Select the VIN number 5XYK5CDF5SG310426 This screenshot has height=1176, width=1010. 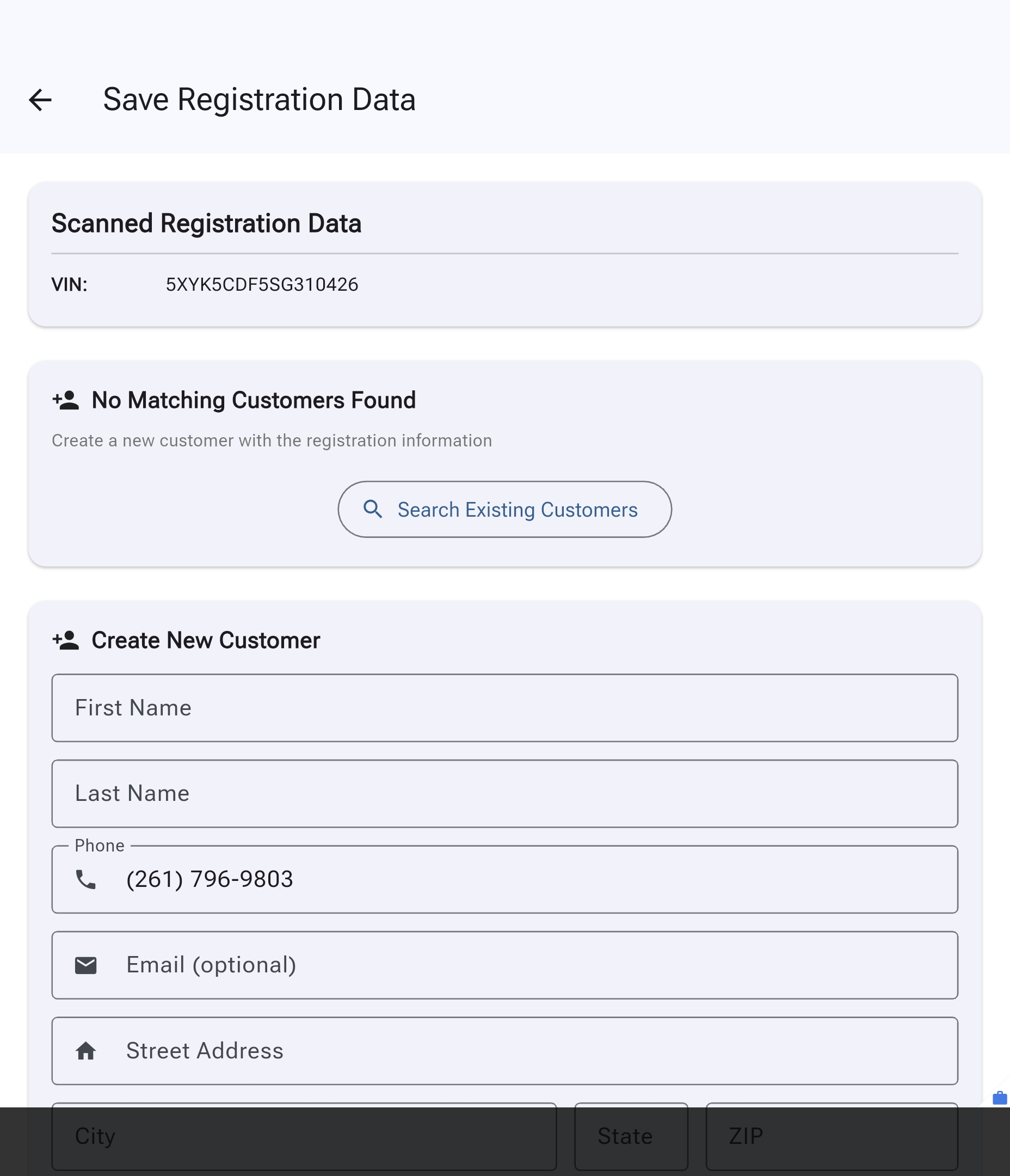pos(262,284)
